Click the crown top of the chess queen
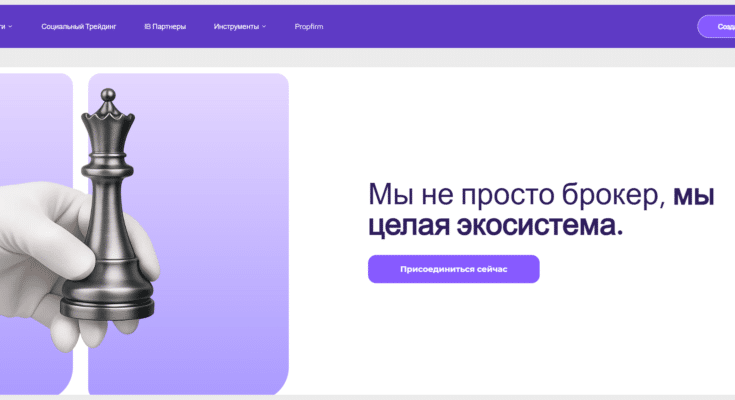 tap(109, 103)
